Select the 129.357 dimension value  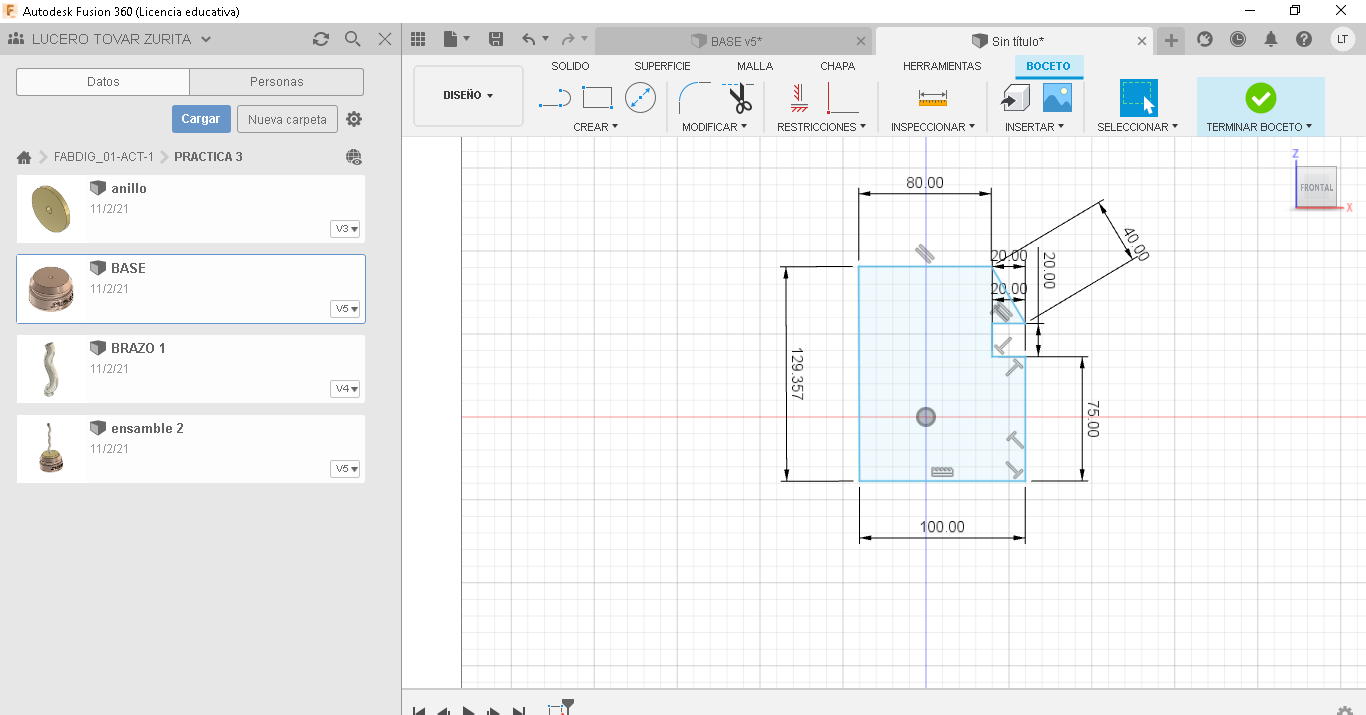pyautogui.click(x=797, y=374)
